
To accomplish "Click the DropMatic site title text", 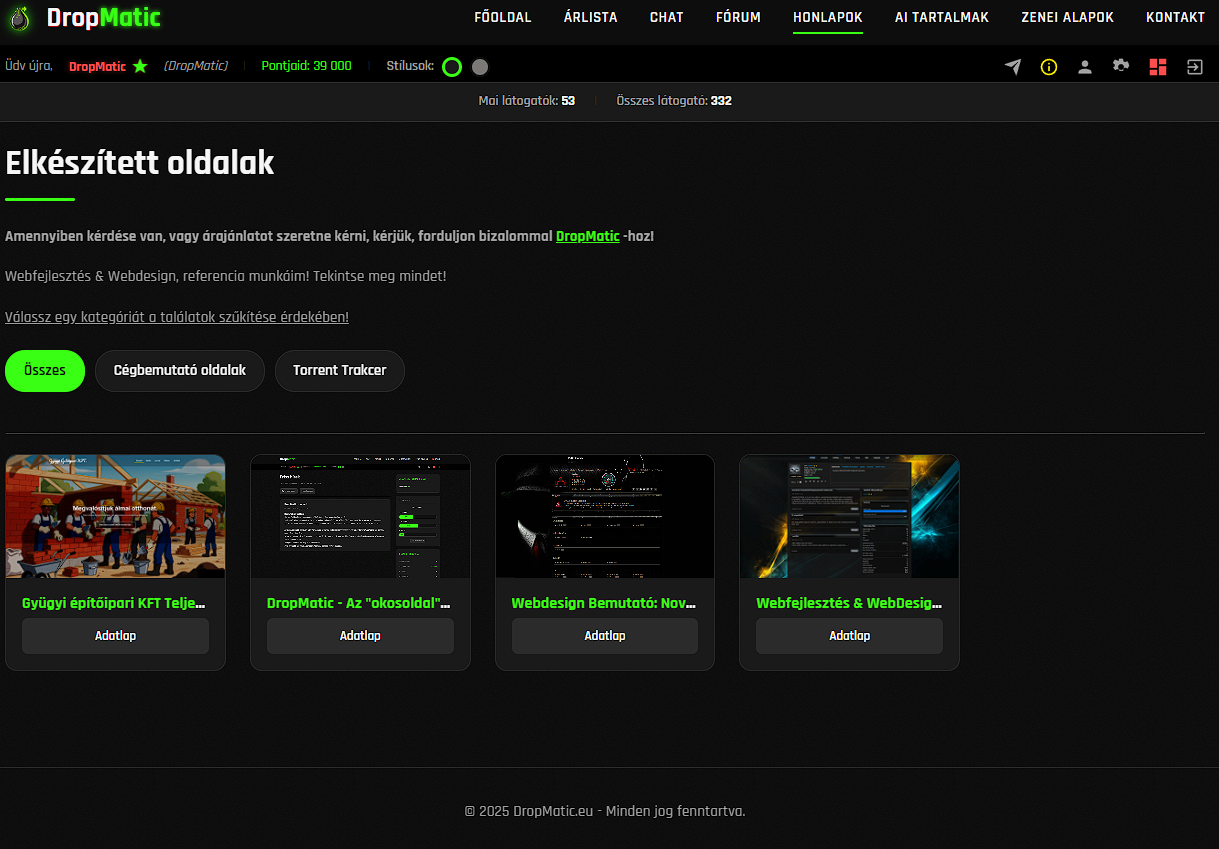I will click(103, 18).
